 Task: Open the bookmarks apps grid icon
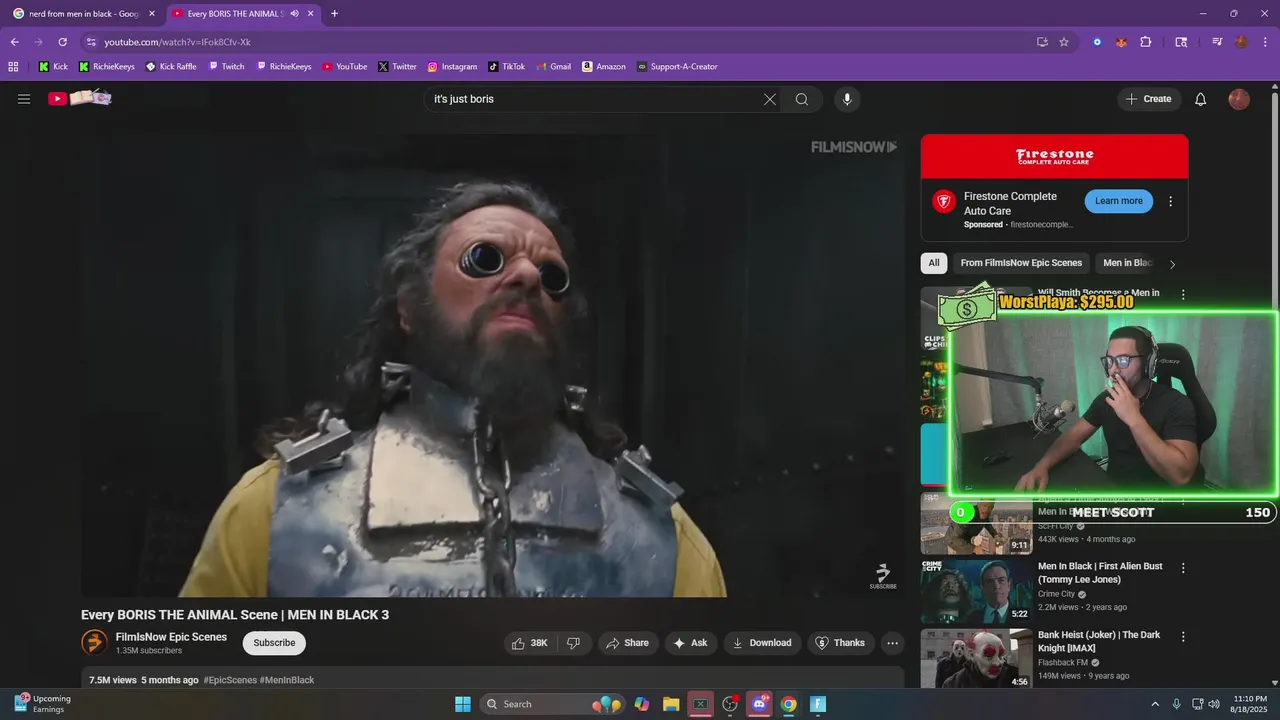pyautogui.click(x=13, y=67)
